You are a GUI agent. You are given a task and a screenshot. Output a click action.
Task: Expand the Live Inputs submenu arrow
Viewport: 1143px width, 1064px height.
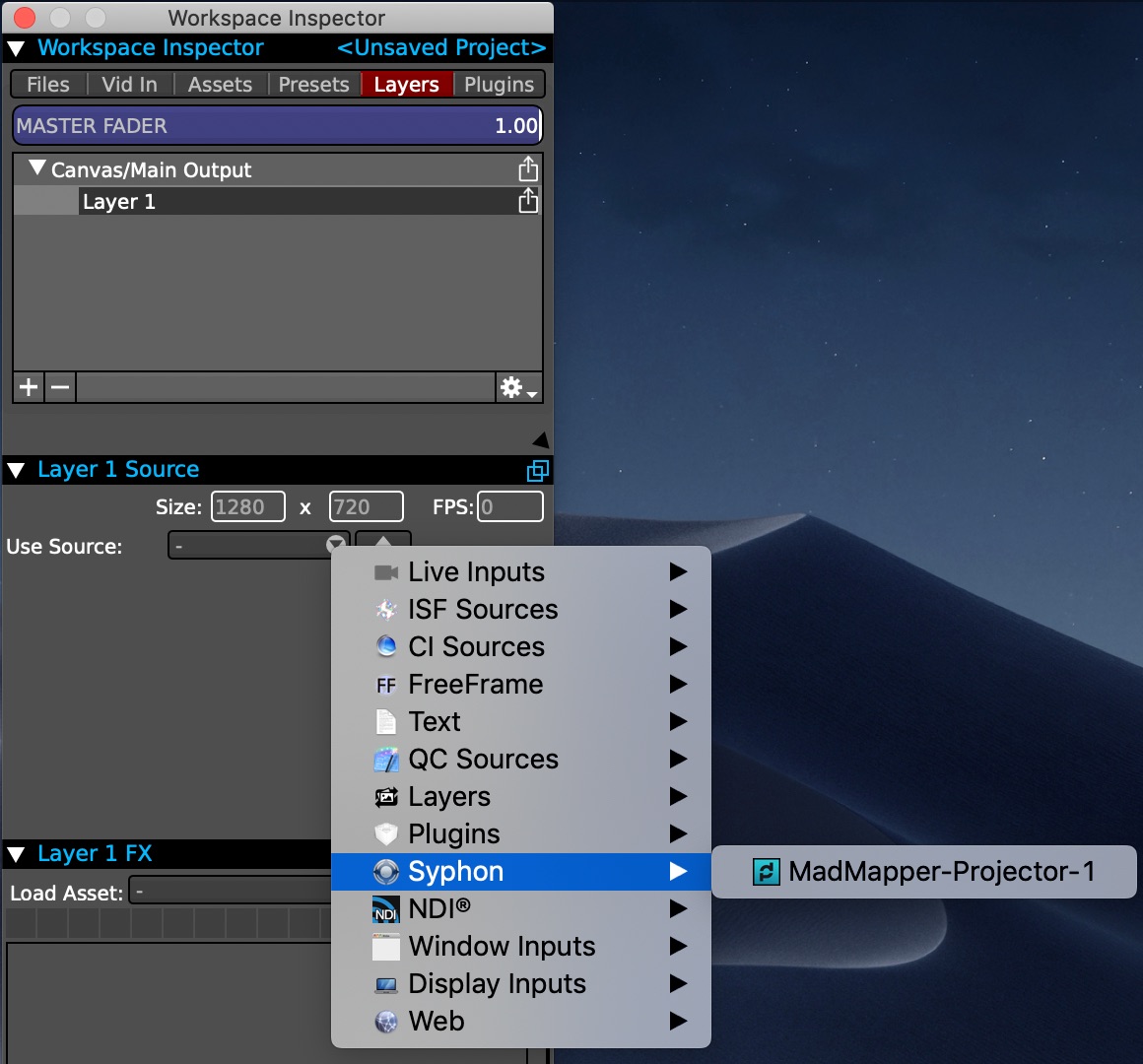[678, 572]
